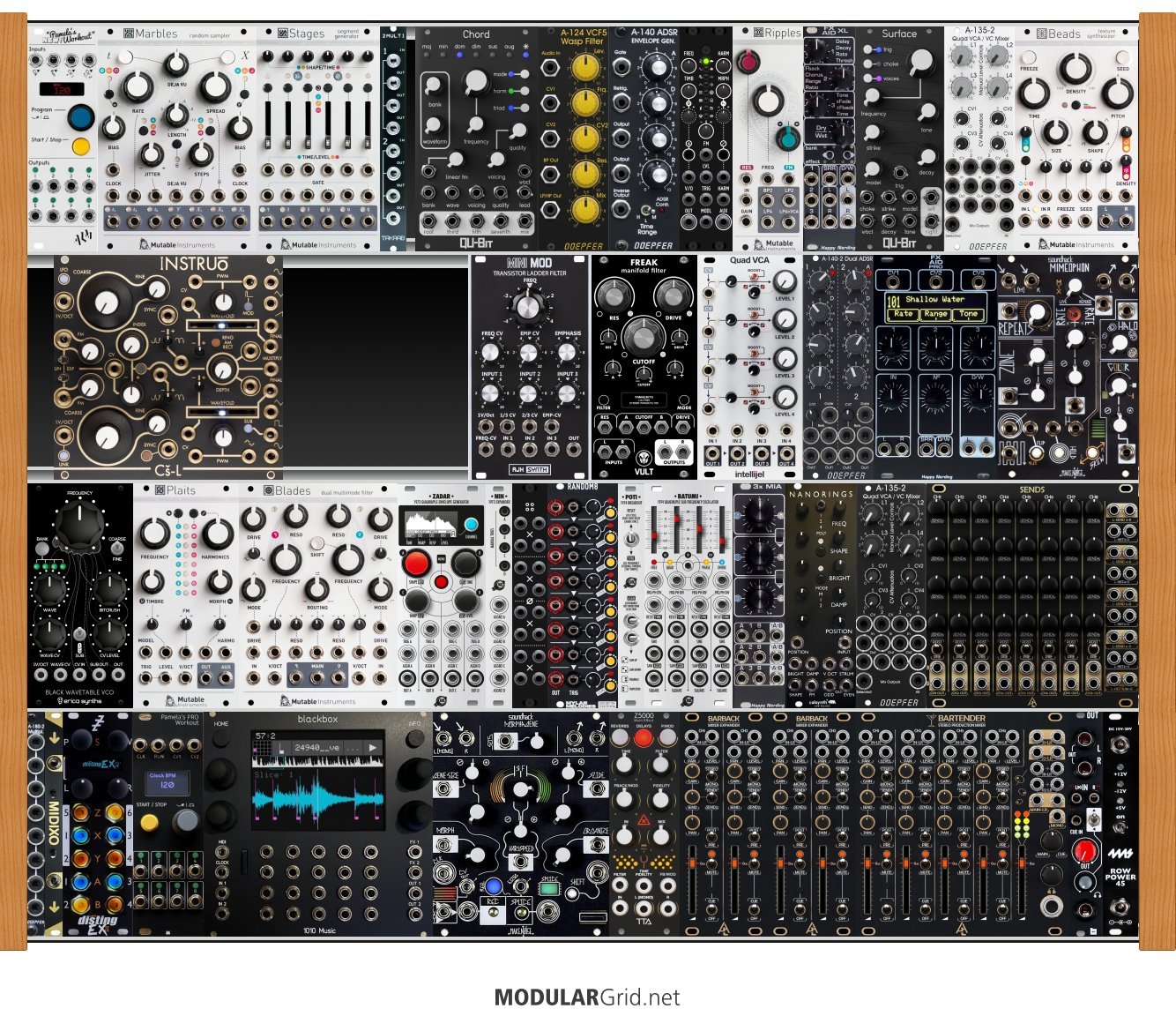Click the "BARTENDER" module title
This screenshot has height=1016, width=1176.
point(962,719)
